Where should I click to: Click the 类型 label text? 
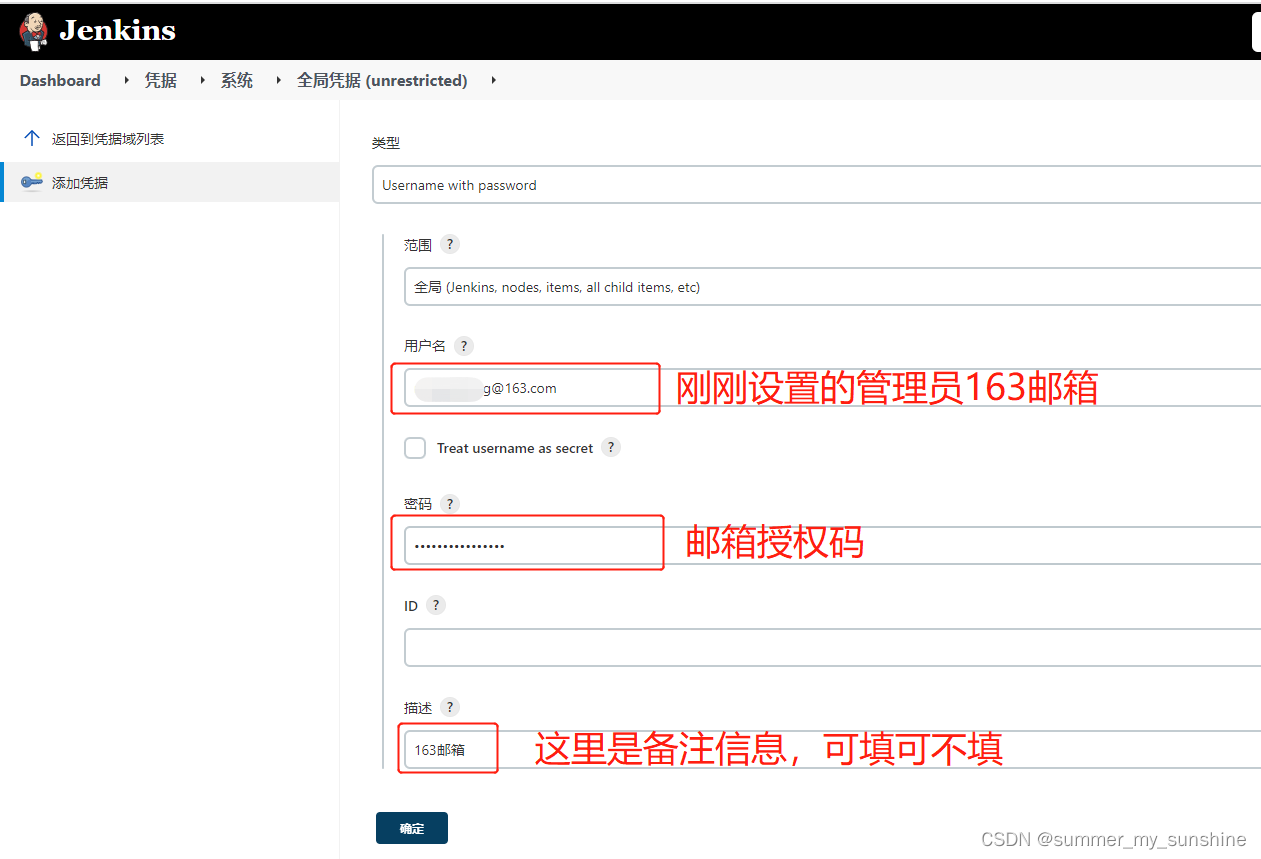(x=386, y=143)
